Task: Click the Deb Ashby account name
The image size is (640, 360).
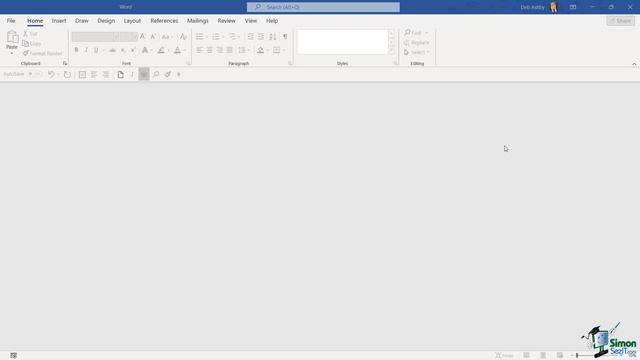Action: pos(532,7)
